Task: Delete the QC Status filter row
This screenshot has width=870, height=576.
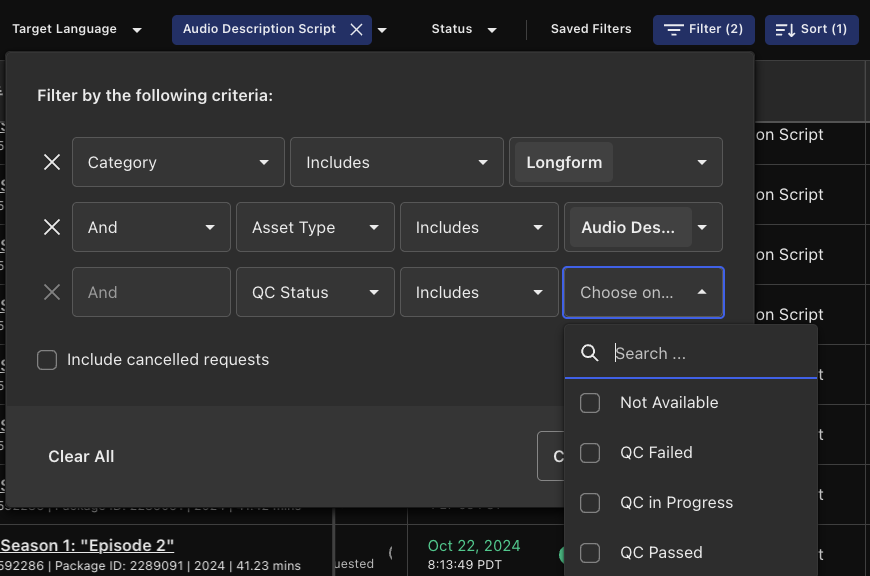Action: point(52,292)
